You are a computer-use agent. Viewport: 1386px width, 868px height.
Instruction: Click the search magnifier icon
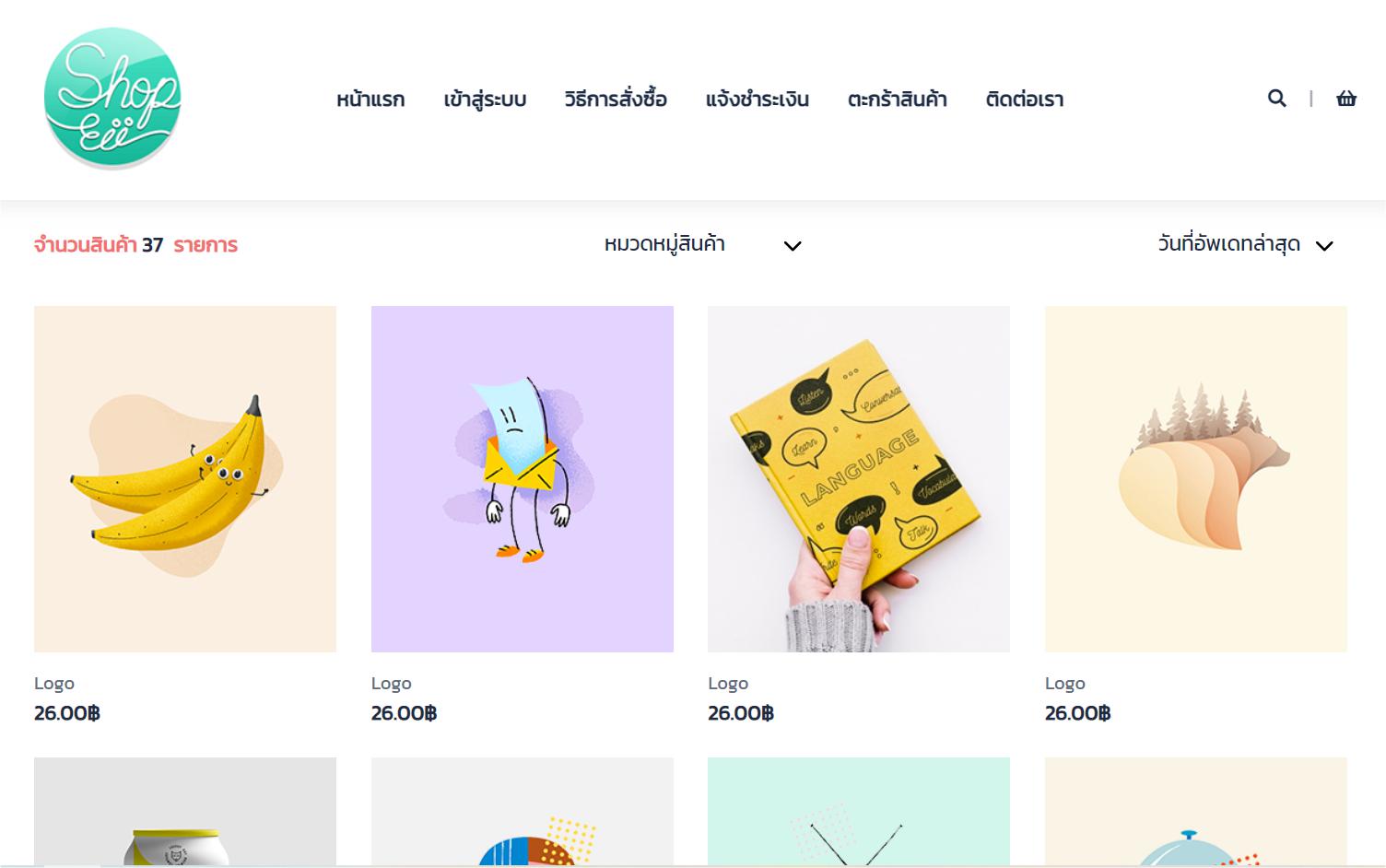(x=1276, y=98)
